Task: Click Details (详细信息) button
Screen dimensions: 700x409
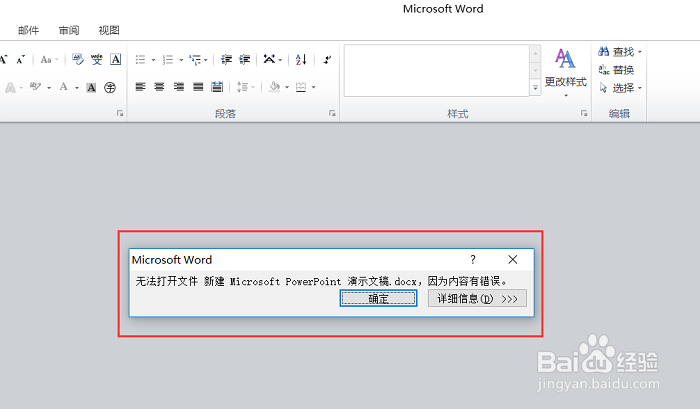Action: click(477, 298)
